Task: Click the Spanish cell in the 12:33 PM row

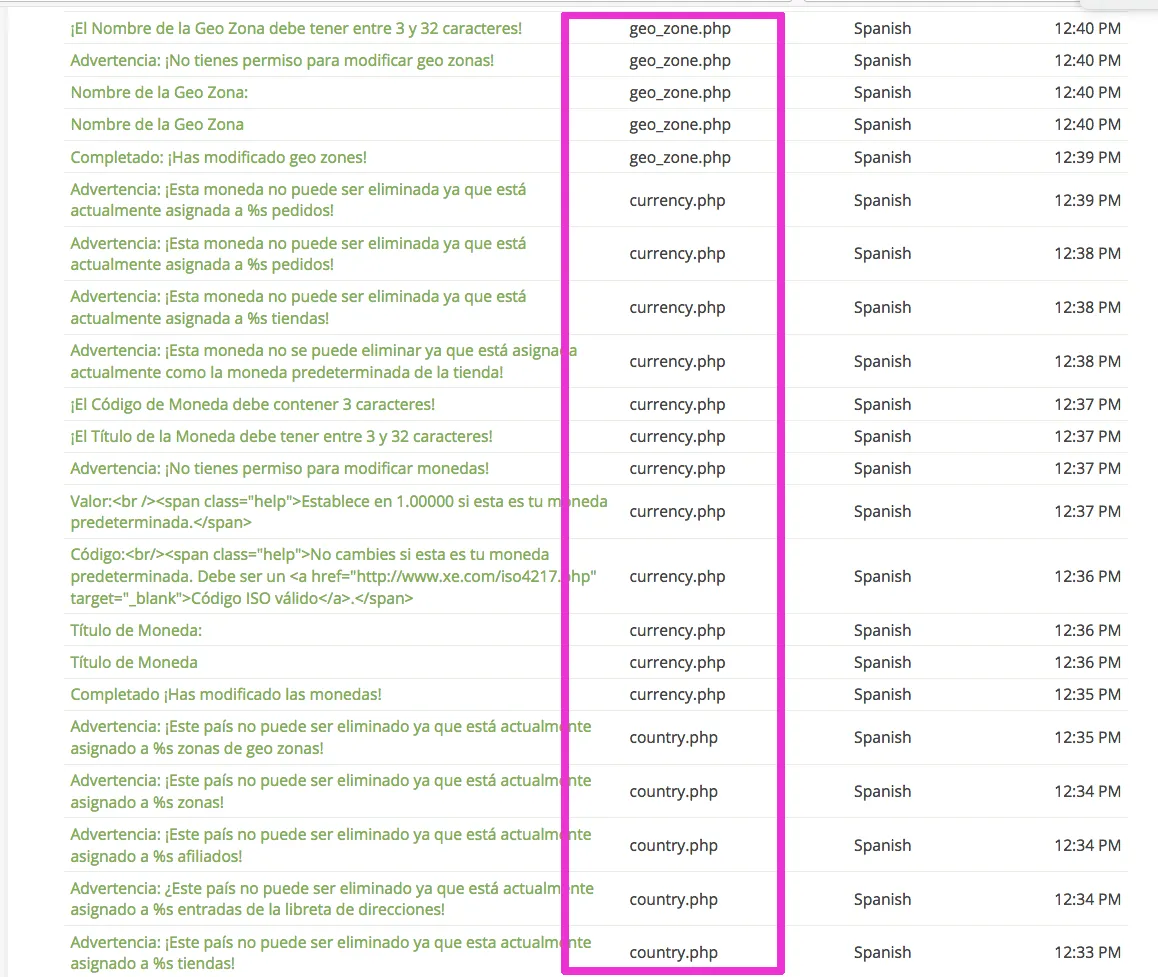Action: (x=883, y=953)
